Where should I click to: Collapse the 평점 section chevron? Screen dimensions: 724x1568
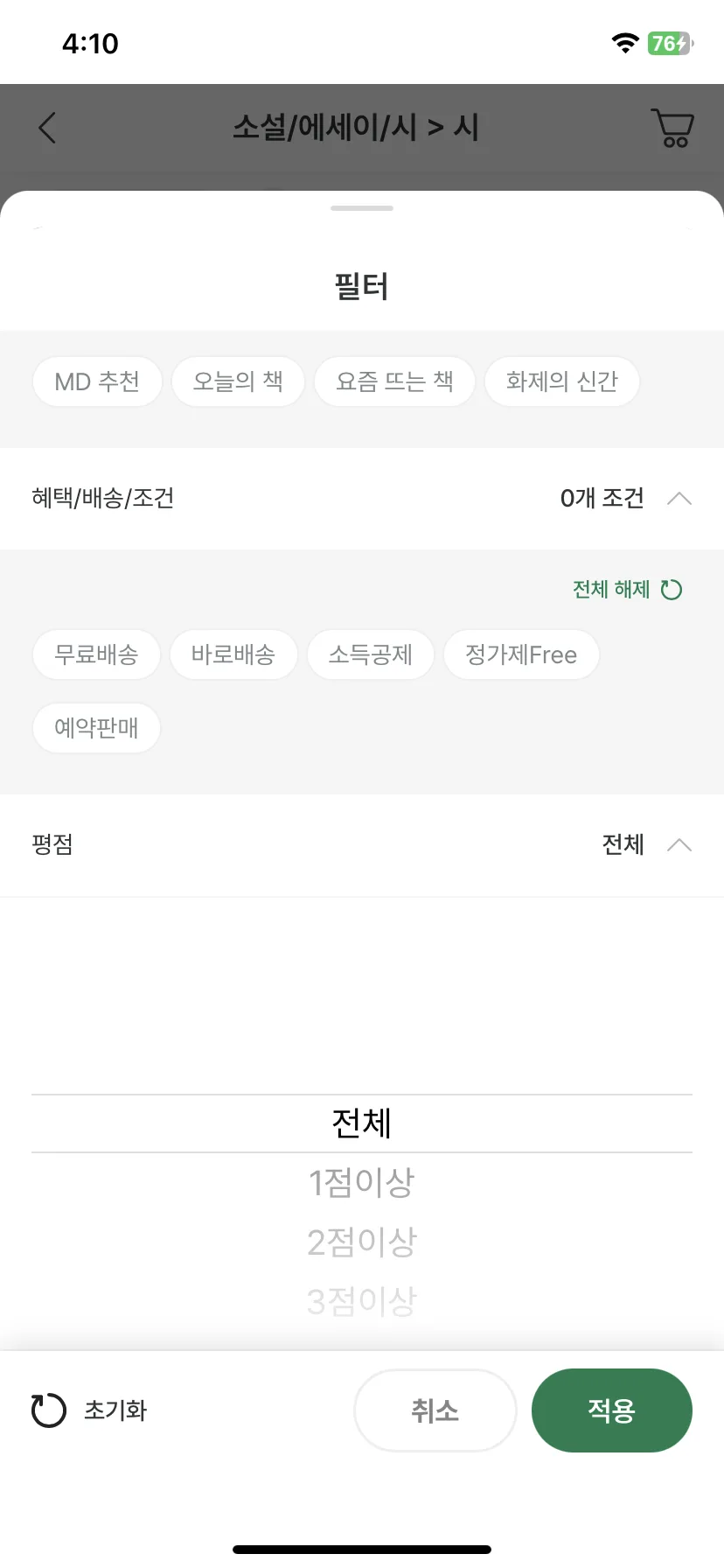click(x=679, y=845)
